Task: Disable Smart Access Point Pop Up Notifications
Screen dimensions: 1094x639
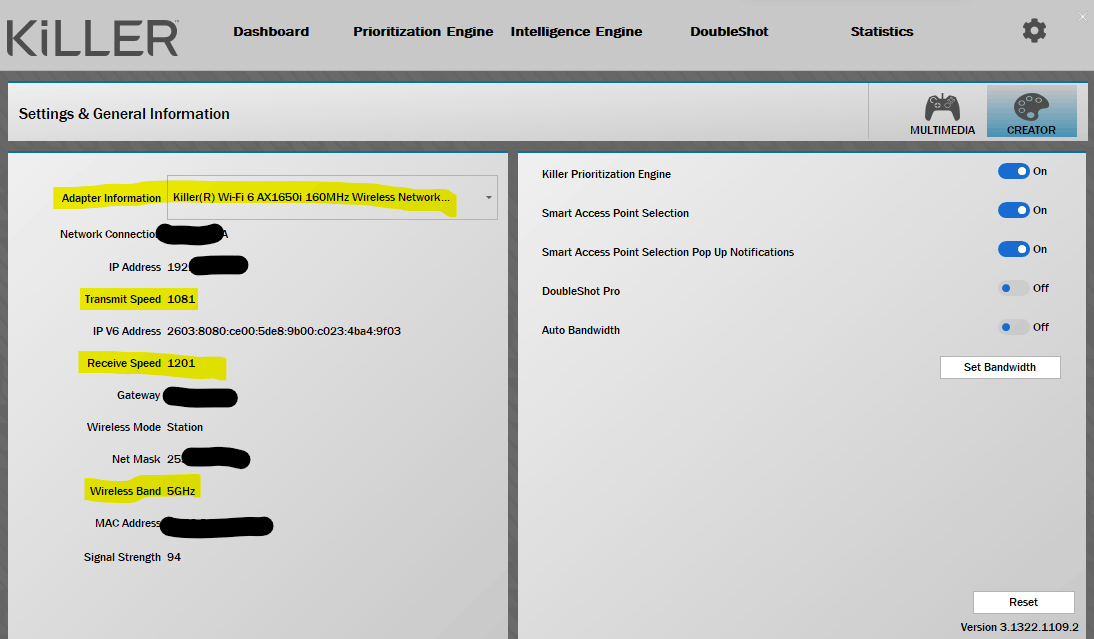Action: click(1014, 249)
